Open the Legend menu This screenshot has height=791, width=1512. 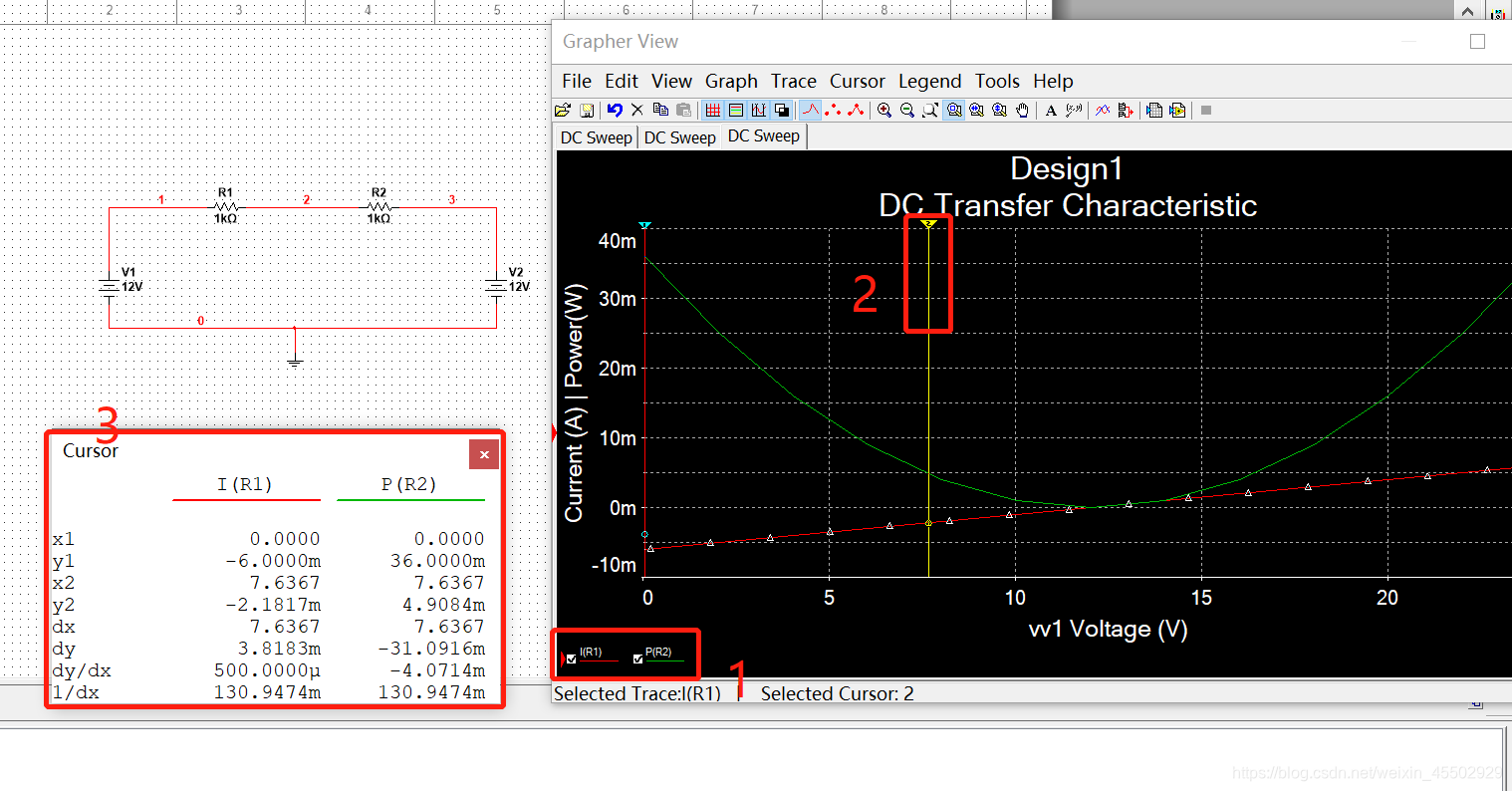(x=930, y=81)
